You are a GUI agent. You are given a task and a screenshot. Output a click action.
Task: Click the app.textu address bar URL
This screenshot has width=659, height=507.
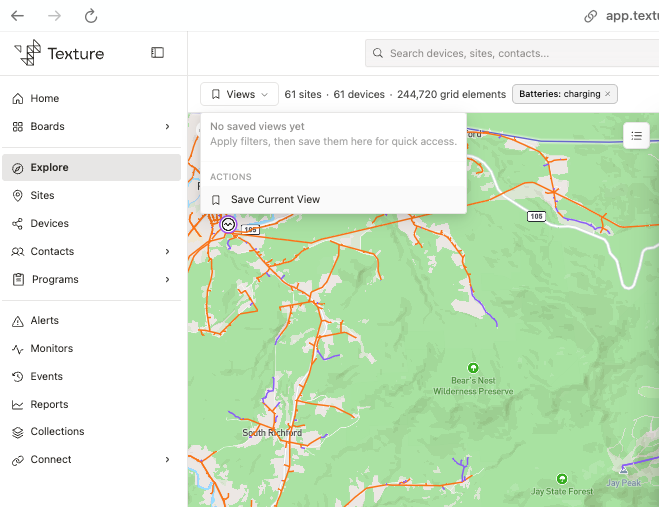(x=632, y=16)
